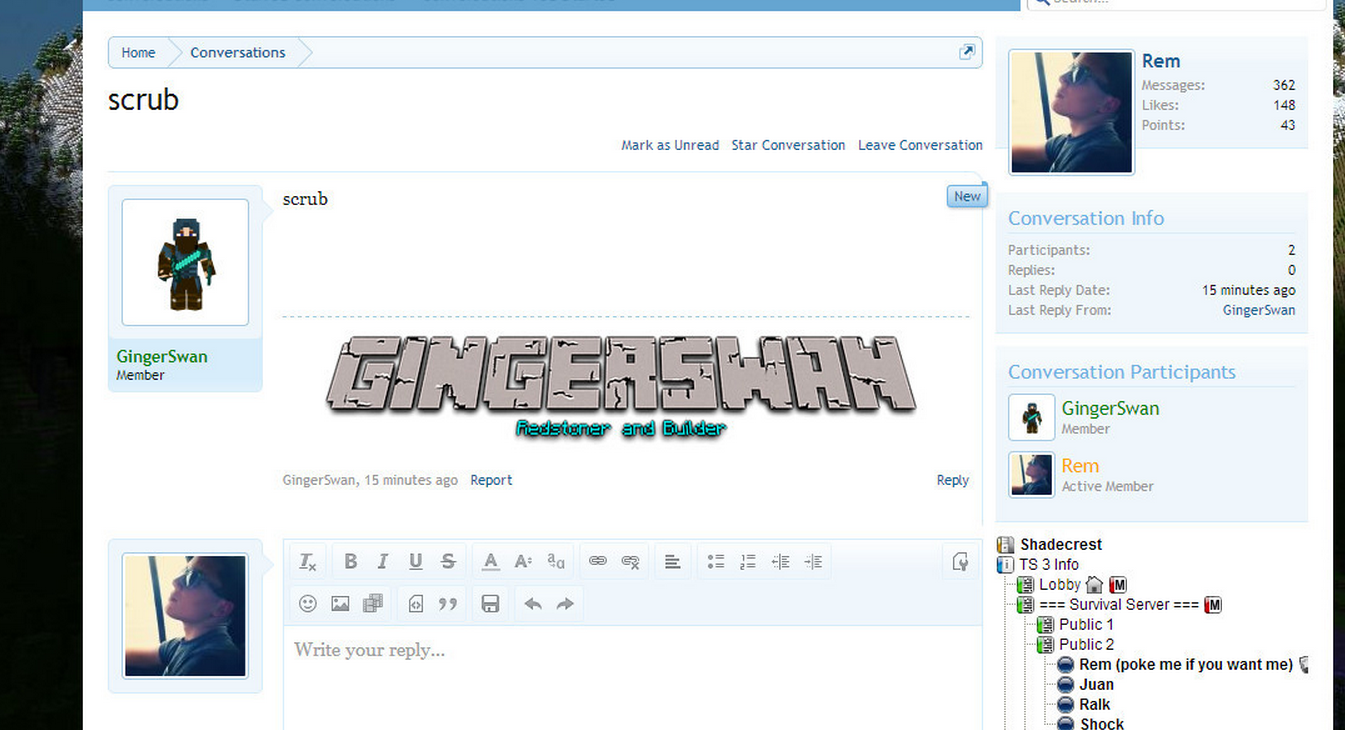Toggle bold formatting in editor

[350, 562]
